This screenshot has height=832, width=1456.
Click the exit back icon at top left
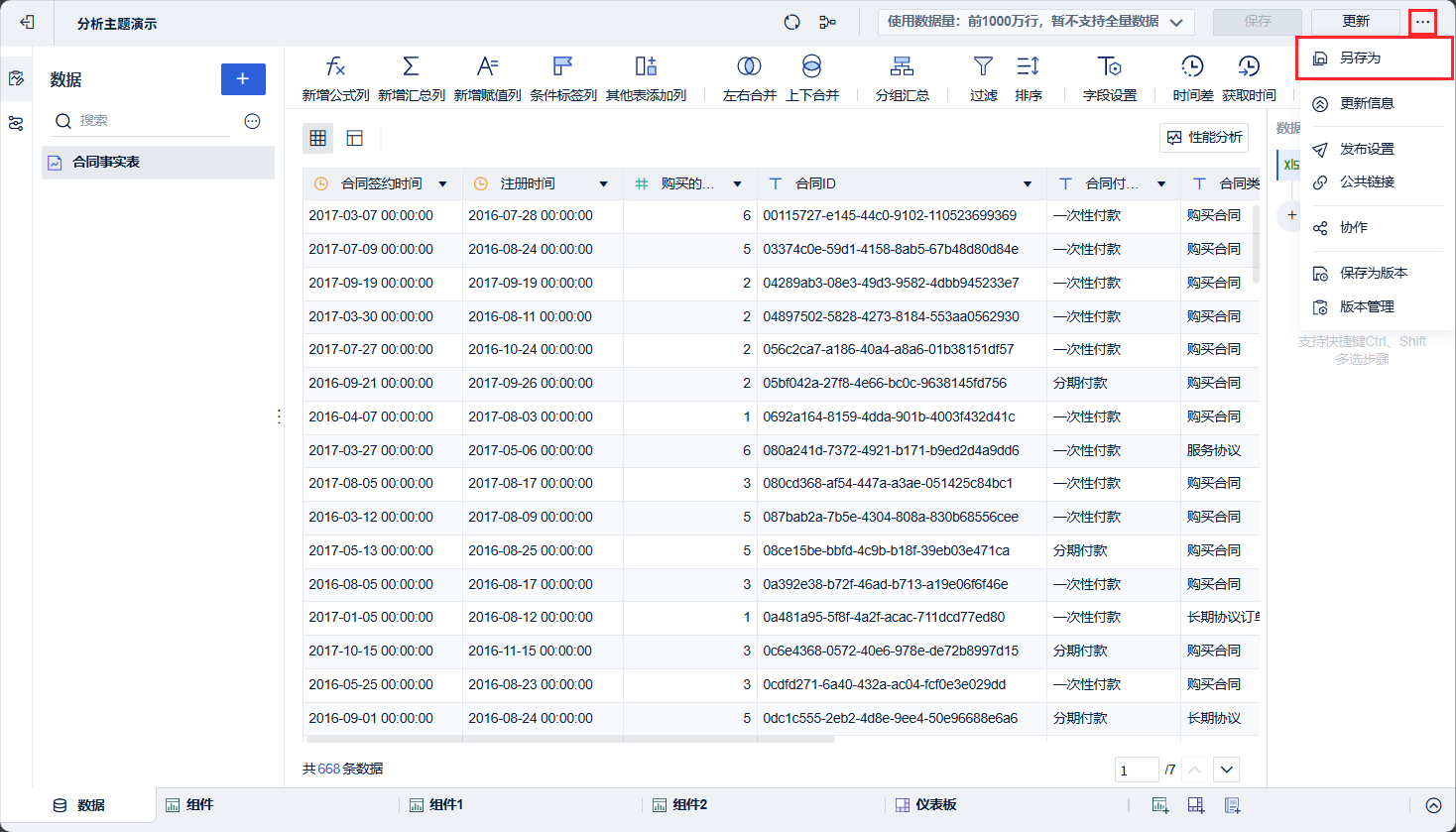[x=27, y=22]
